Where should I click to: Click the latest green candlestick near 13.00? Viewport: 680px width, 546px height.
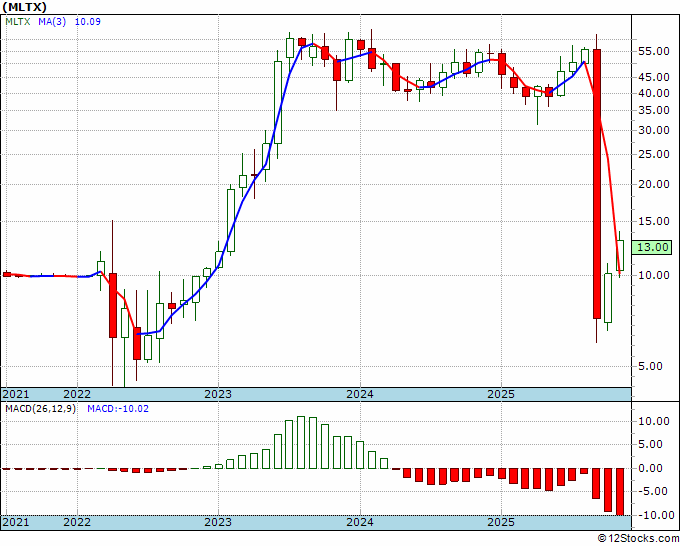click(620, 255)
